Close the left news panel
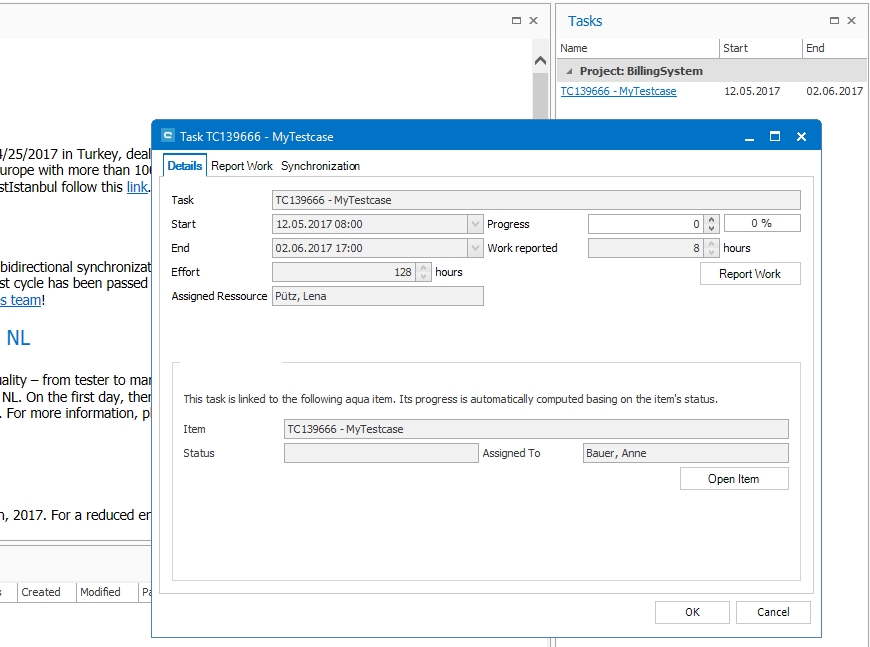Viewport: 870px width, 647px height. tap(534, 20)
